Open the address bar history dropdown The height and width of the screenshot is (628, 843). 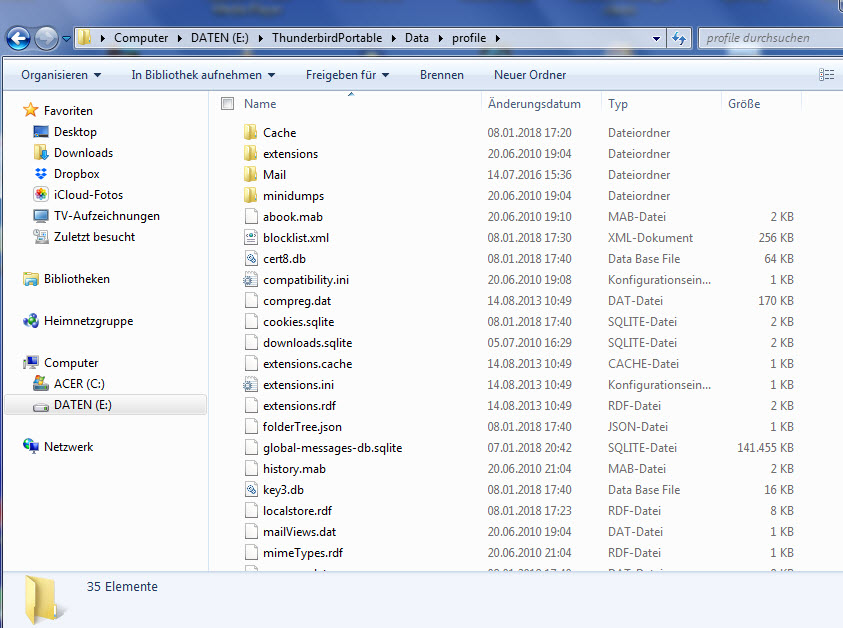[656, 38]
